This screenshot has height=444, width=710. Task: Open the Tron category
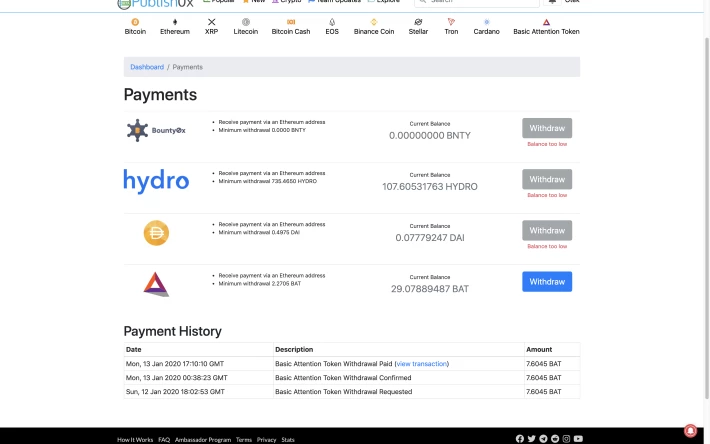pyautogui.click(x=451, y=27)
